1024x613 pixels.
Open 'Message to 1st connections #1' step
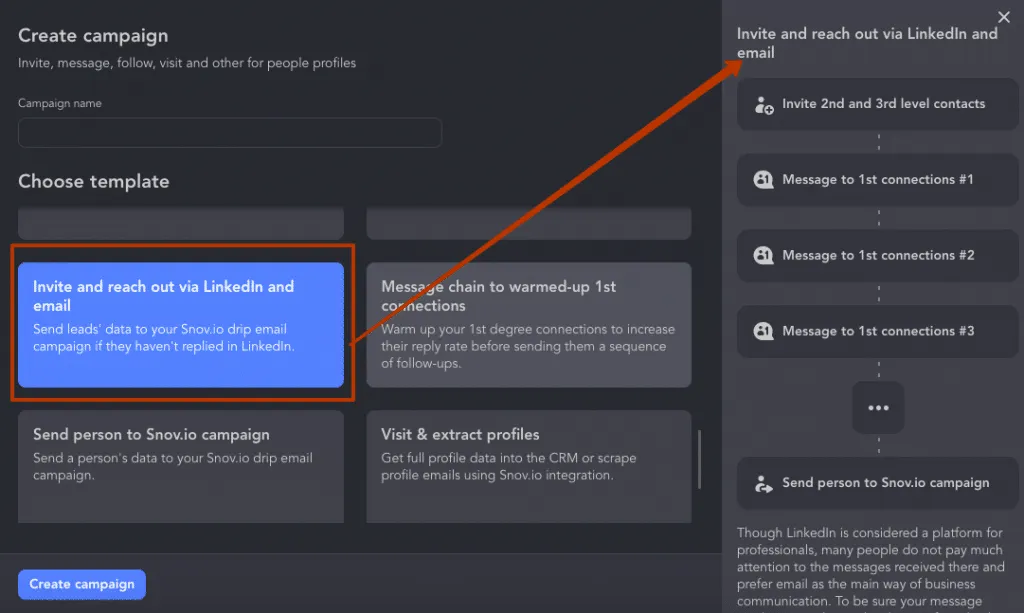(x=878, y=180)
